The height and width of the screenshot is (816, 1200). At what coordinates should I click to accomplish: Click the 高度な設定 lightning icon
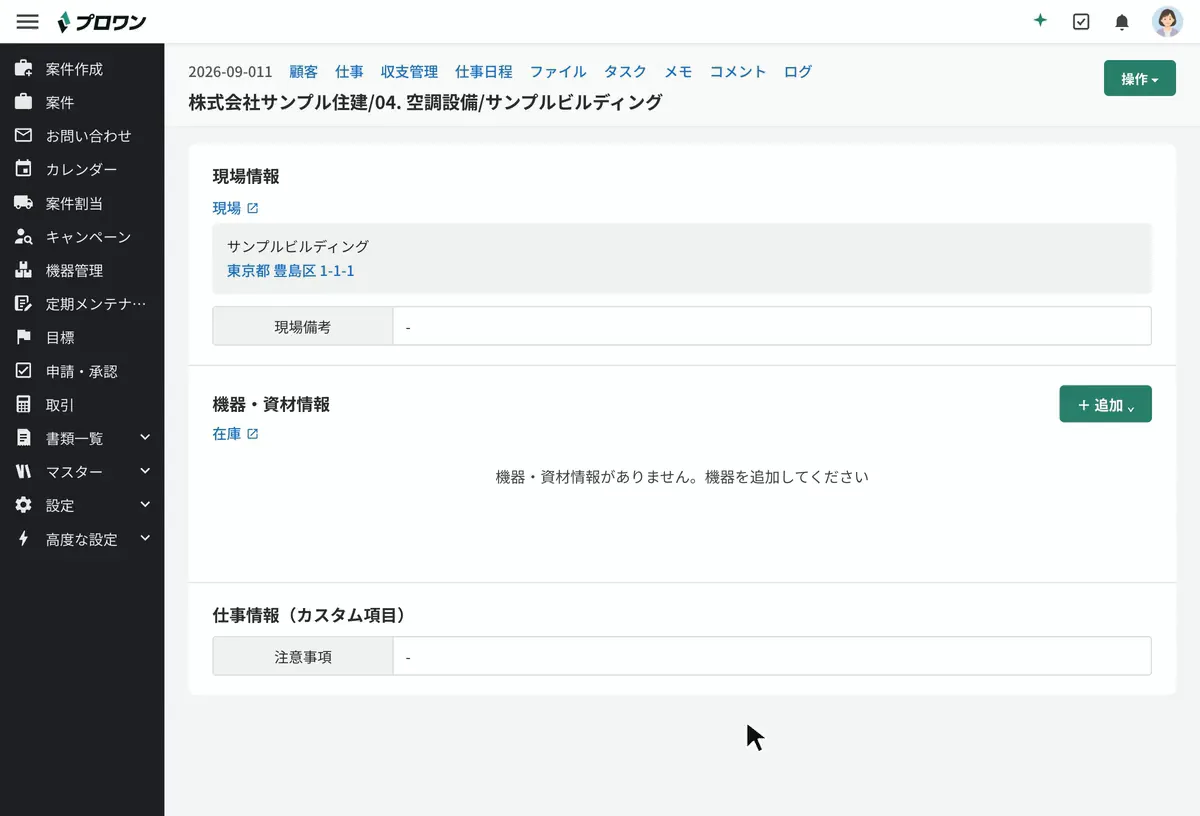pos(24,539)
